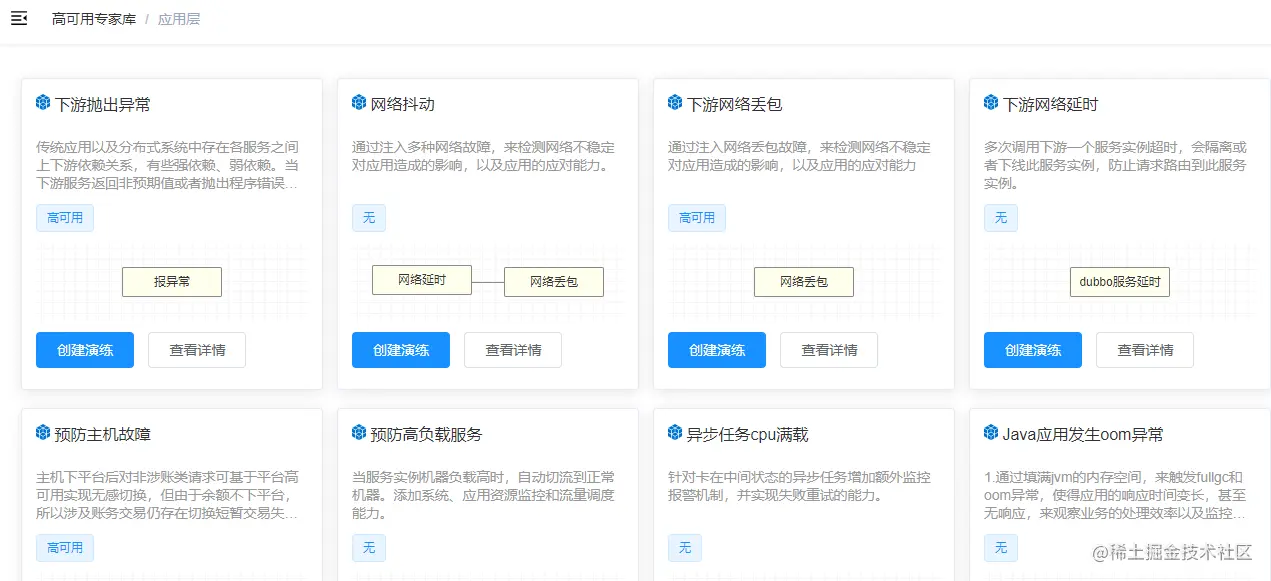The height and width of the screenshot is (581, 1271).
Task: Open the 网络抖动 card title
Action: pos(403,104)
